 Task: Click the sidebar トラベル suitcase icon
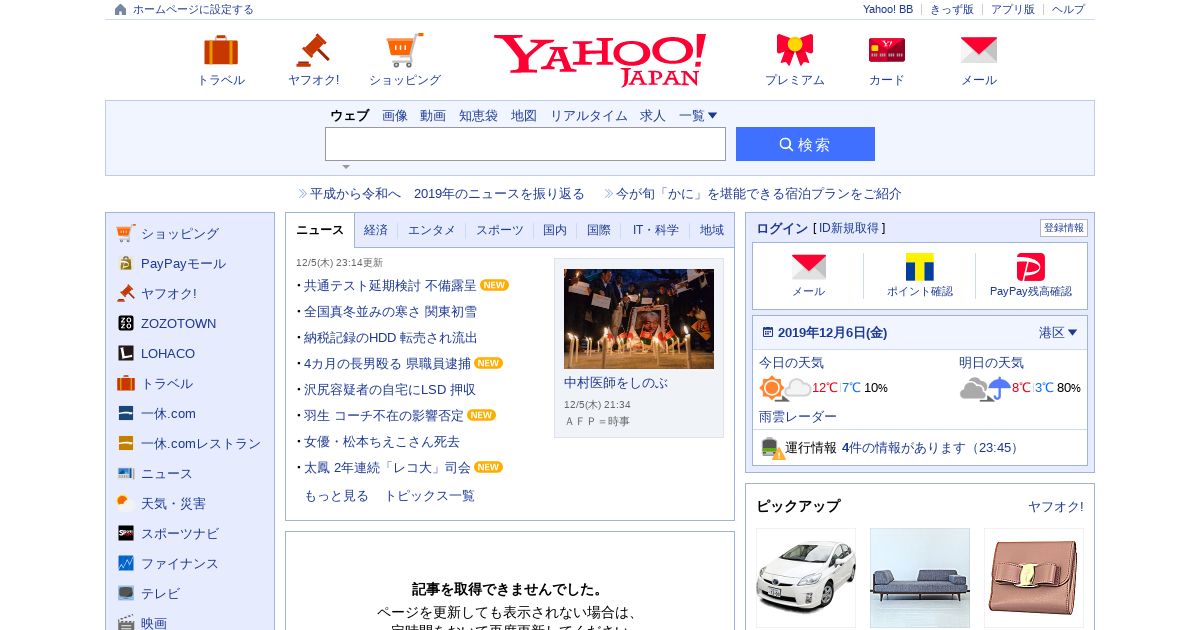[125, 383]
